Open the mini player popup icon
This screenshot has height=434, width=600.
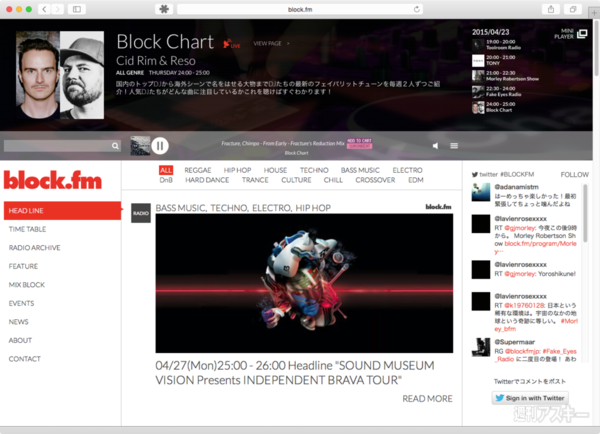coord(582,34)
